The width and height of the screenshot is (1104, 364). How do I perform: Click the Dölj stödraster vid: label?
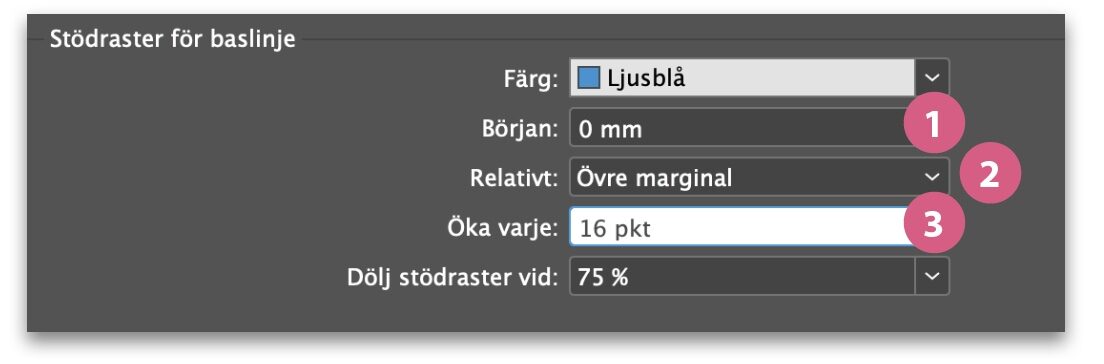coord(453,277)
